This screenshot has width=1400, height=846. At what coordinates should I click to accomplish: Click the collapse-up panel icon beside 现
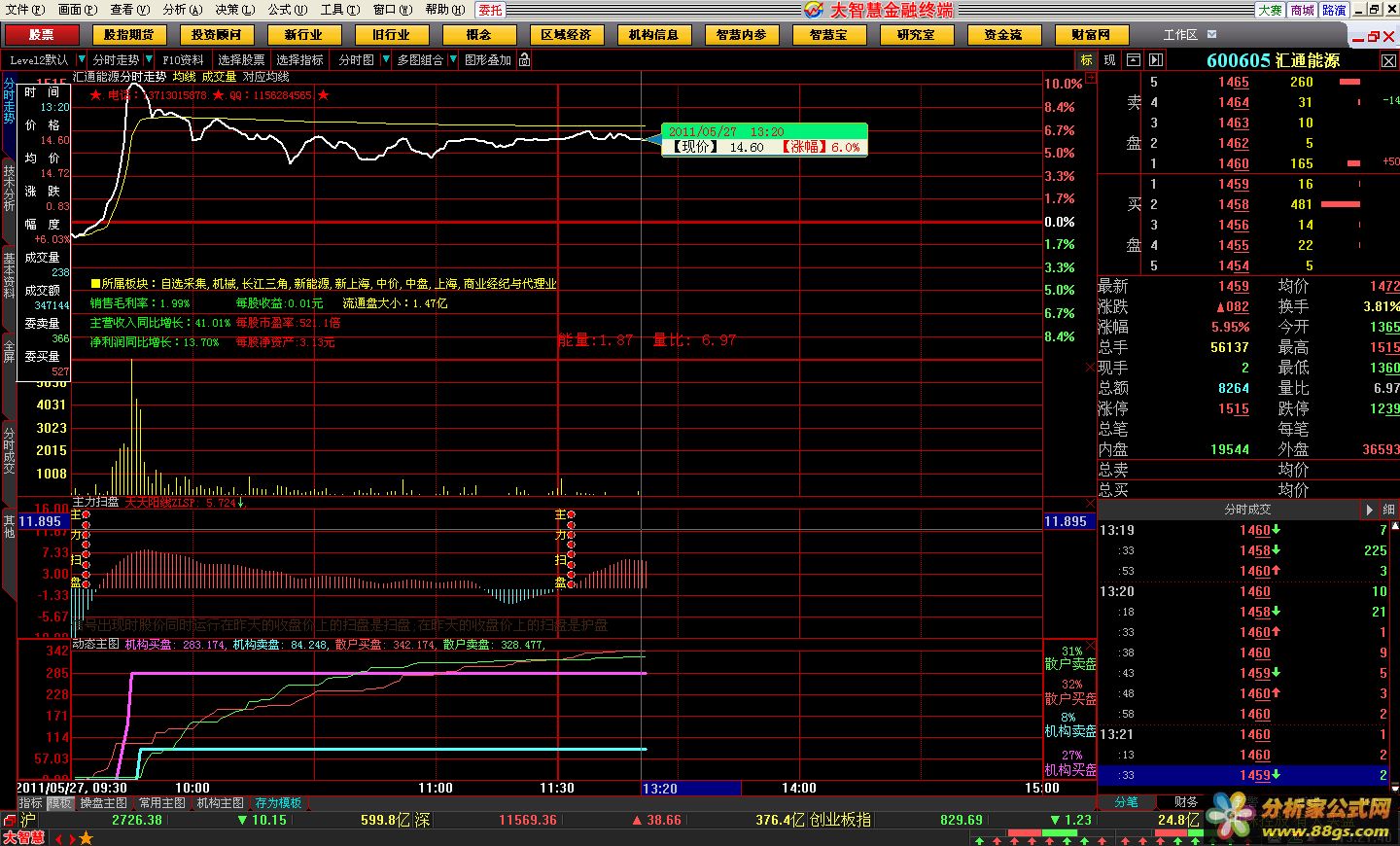tap(1134, 59)
